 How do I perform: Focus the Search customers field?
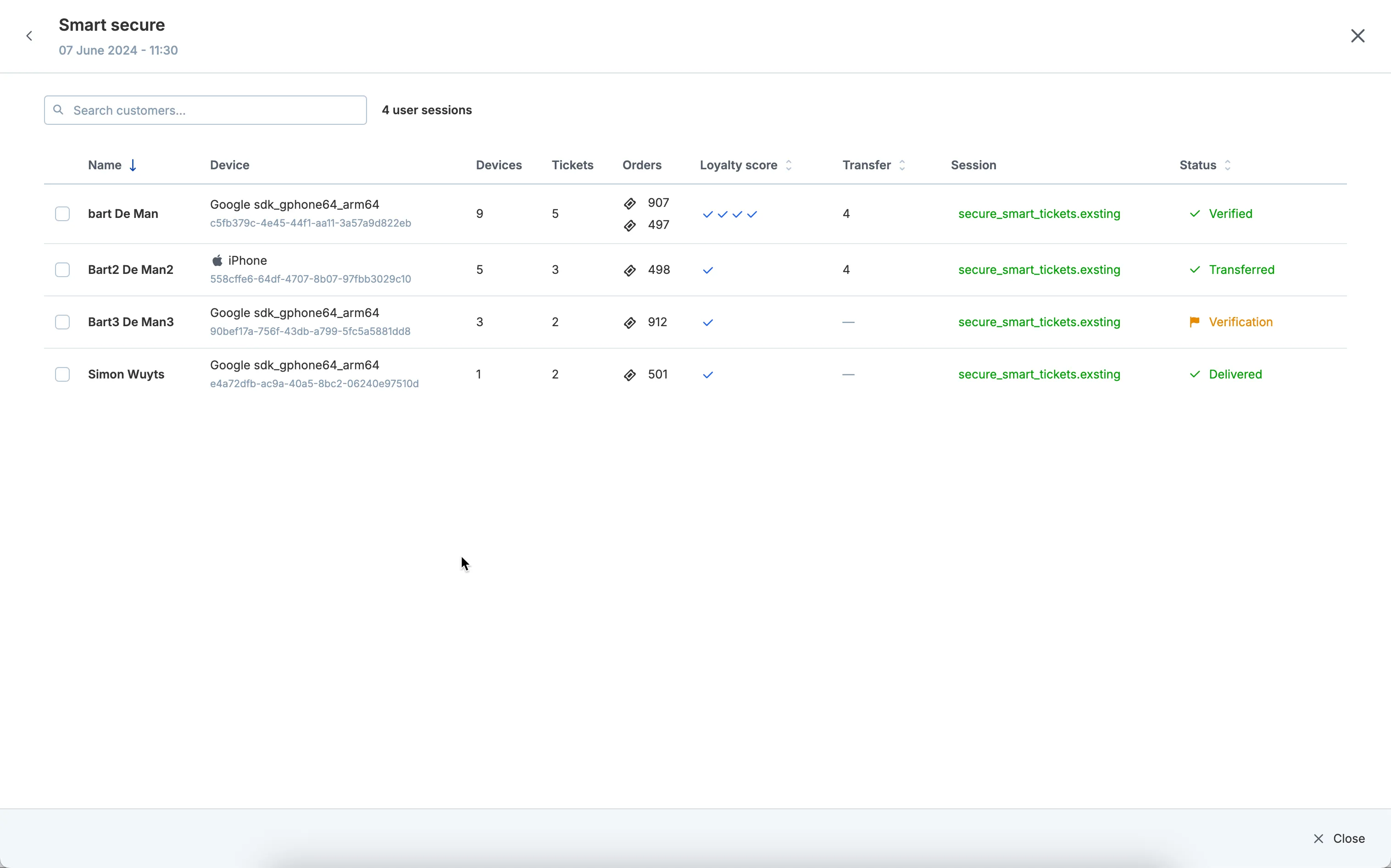pyautogui.click(x=206, y=110)
